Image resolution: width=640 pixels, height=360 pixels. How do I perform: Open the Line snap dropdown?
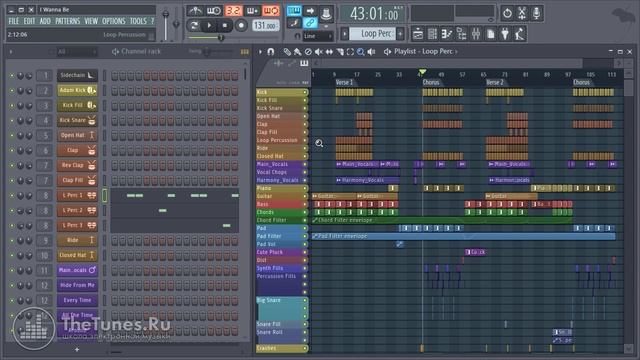point(318,36)
